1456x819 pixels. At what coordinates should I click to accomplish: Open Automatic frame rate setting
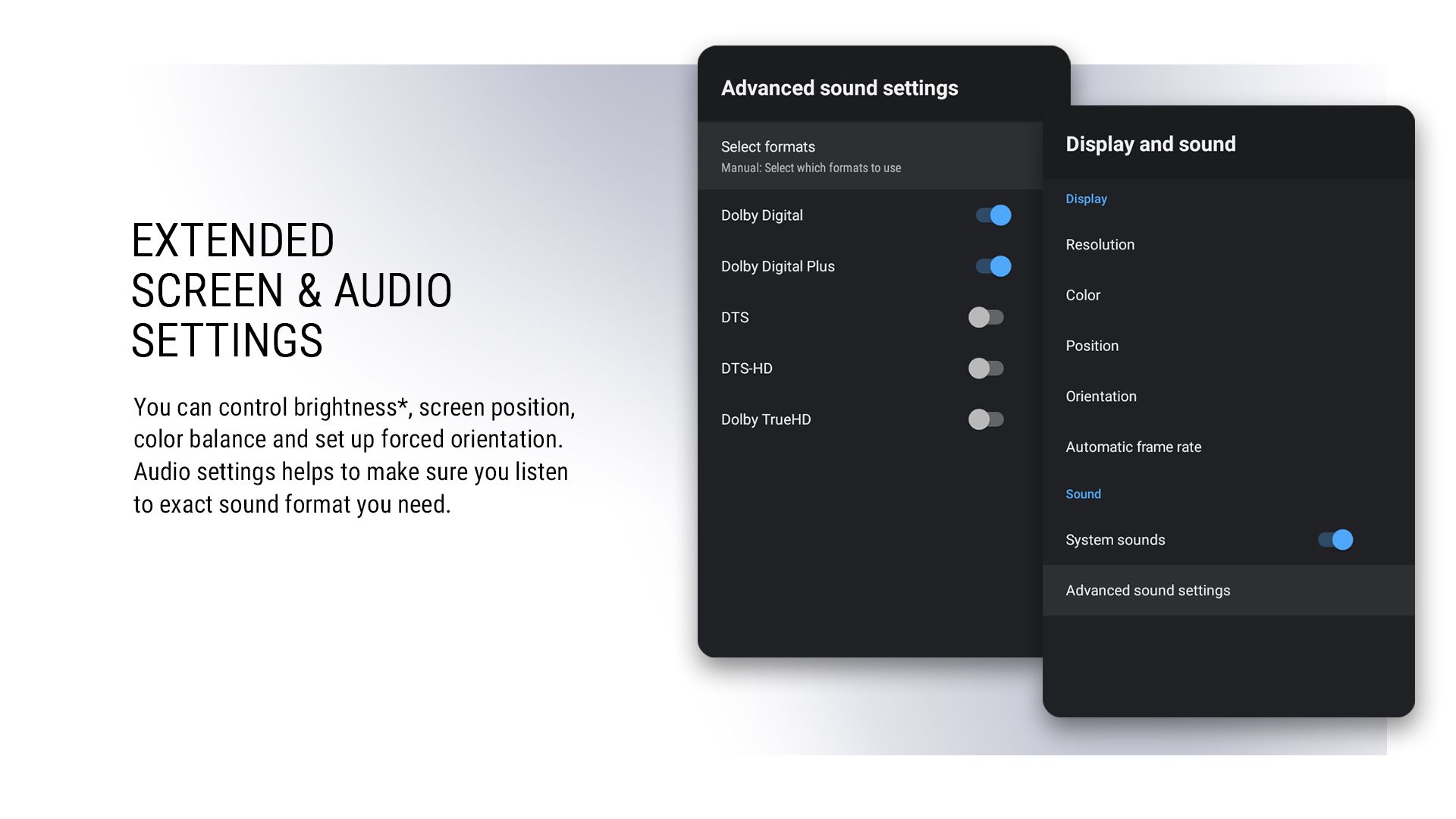(1134, 447)
